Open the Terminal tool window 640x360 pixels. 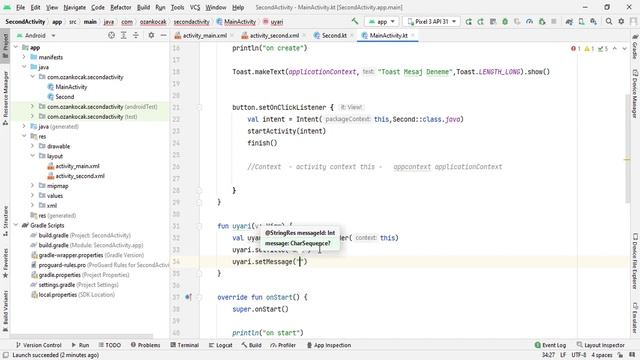point(184,345)
